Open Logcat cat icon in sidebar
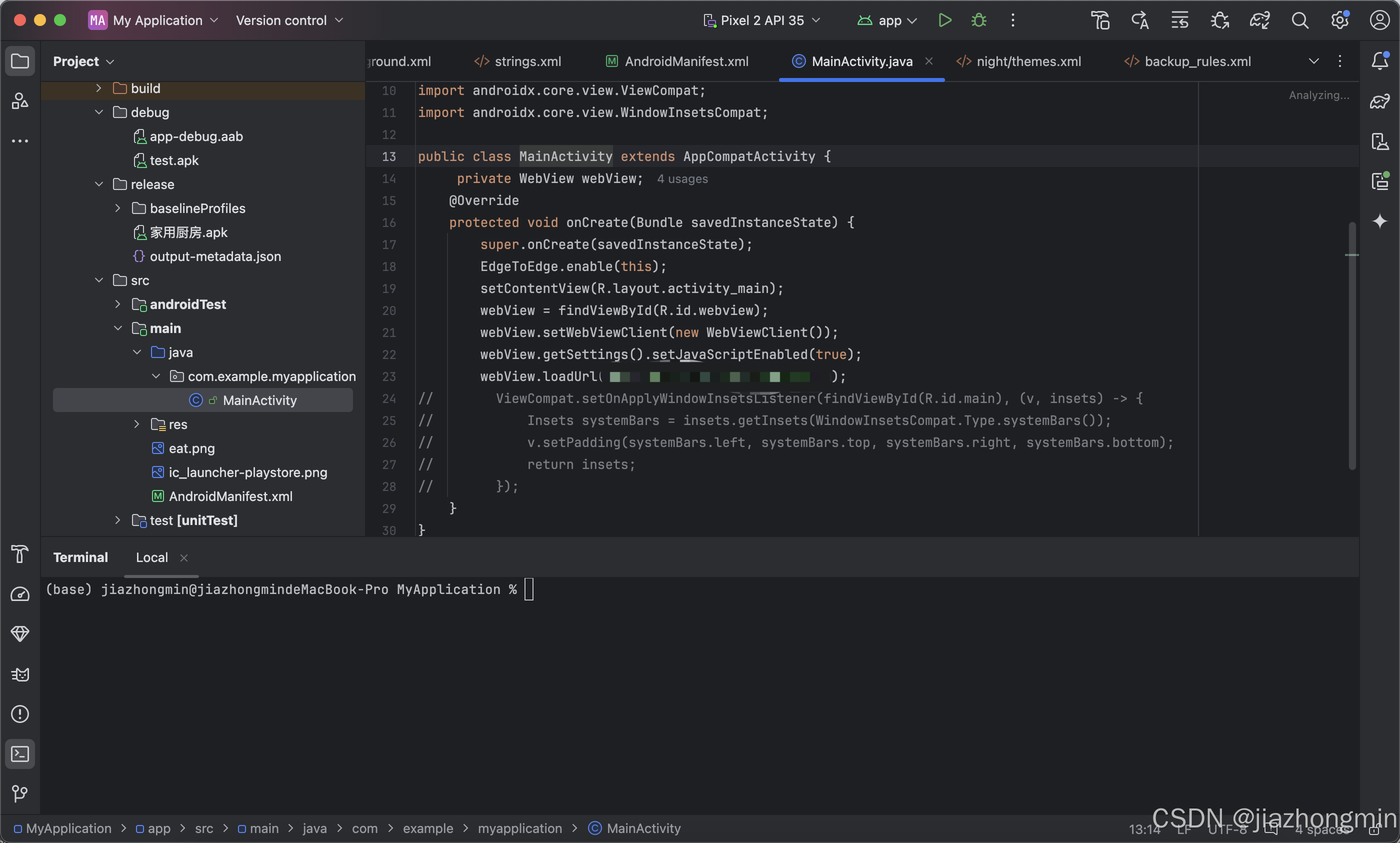Screen dimensions: 1400x843 pyautogui.click(x=20, y=674)
